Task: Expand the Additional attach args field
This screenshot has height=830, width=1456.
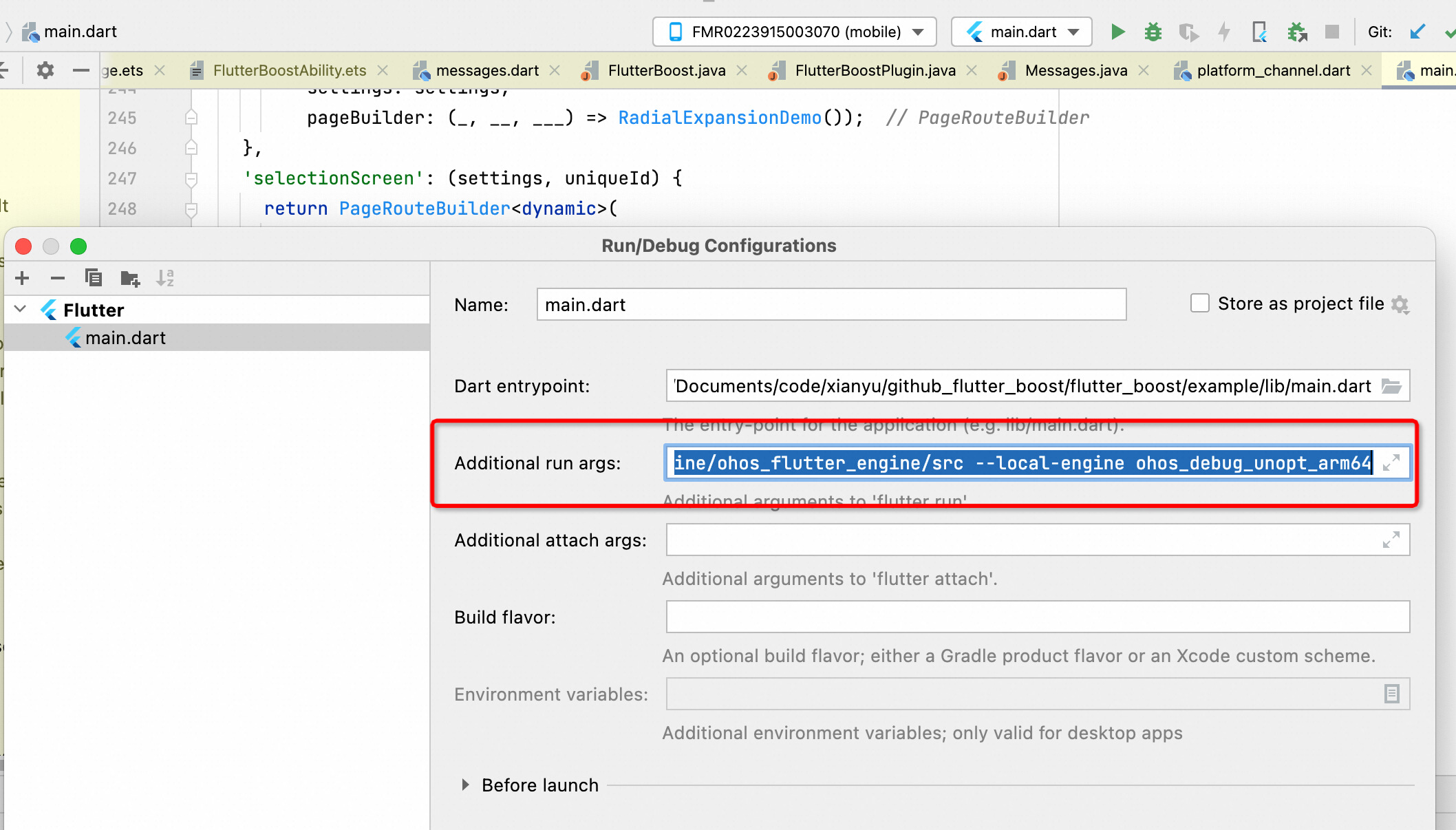Action: (x=1391, y=540)
